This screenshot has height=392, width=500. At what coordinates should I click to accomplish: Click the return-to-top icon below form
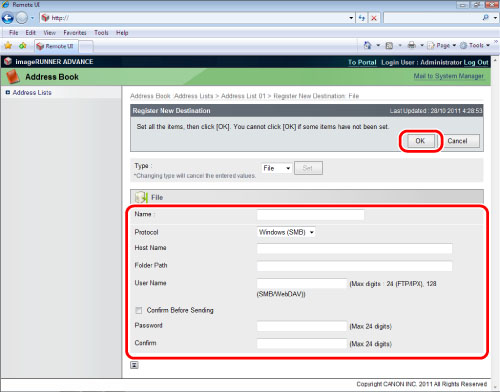[x=134, y=365]
